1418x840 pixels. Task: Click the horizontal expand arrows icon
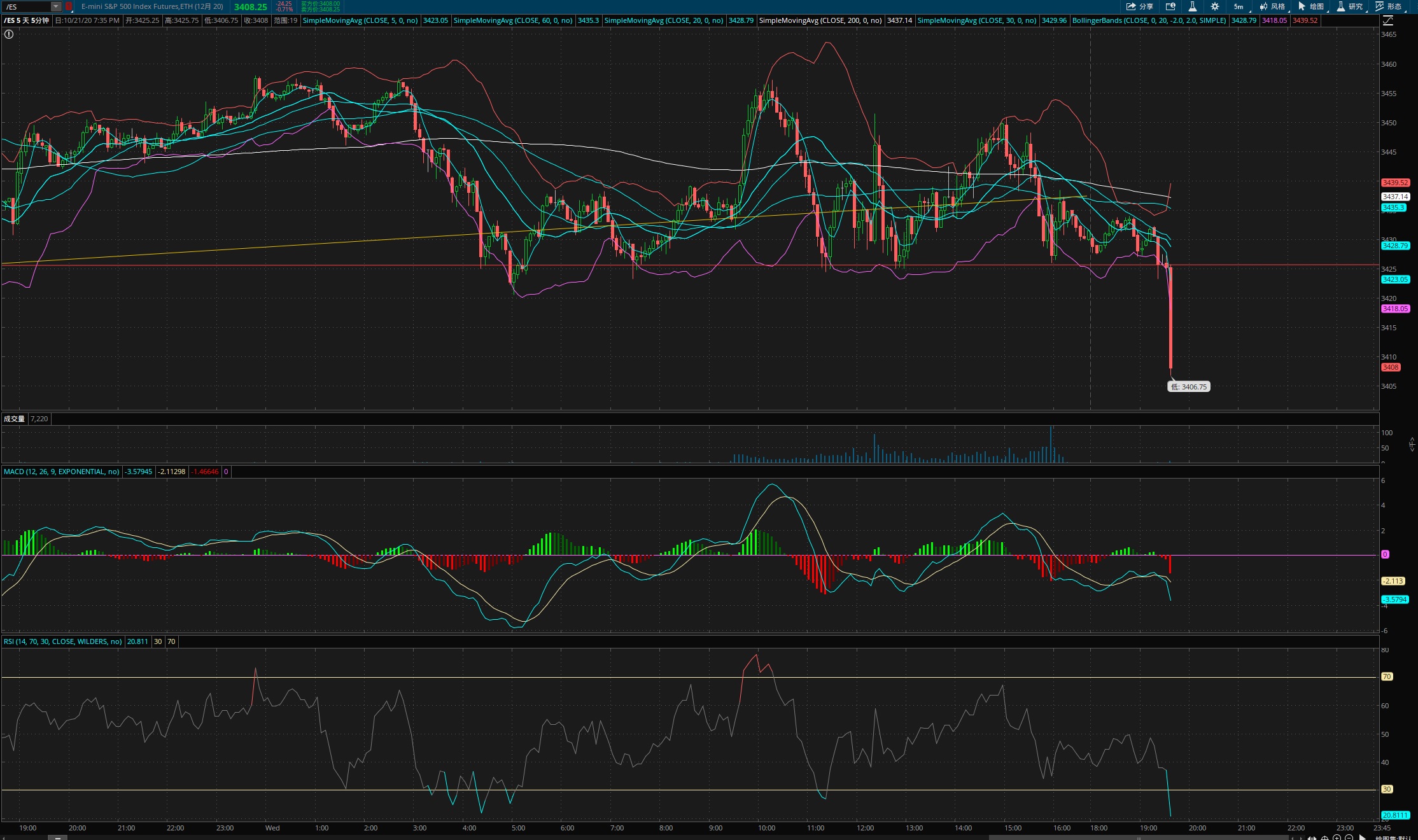(1313, 837)
